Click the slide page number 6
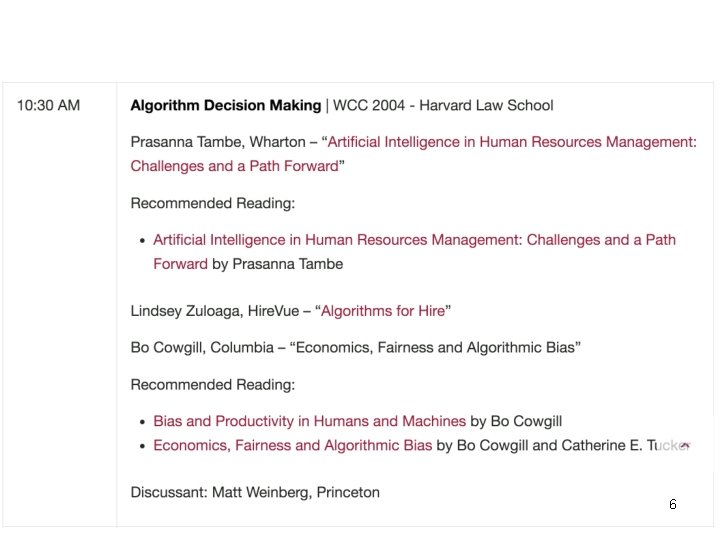Image resolution: width=720 pixels, height=540 pixels. click(672, 505)
